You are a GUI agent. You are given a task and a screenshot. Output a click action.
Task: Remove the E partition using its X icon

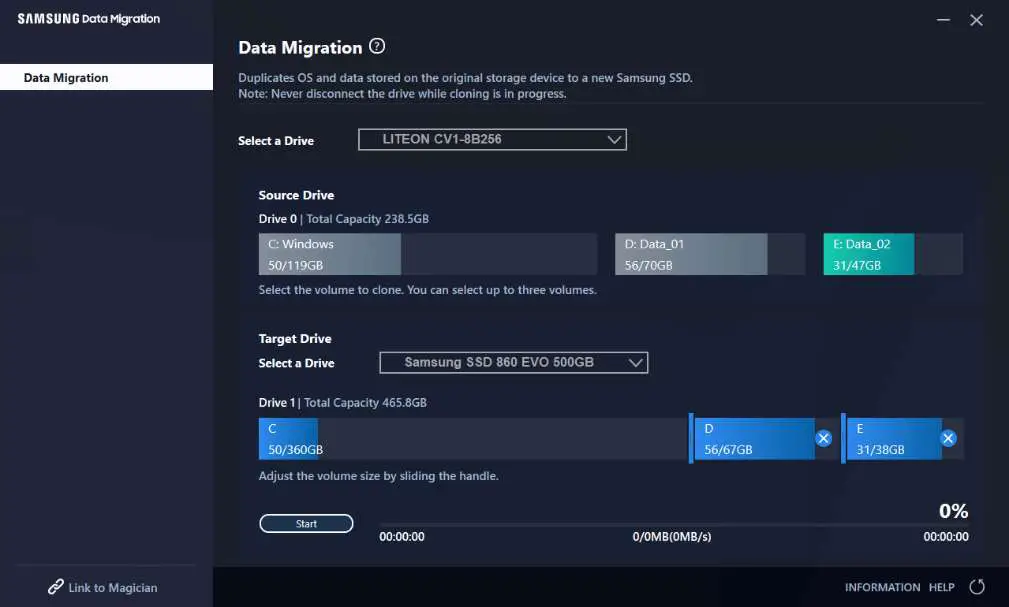tap(947, 437)
